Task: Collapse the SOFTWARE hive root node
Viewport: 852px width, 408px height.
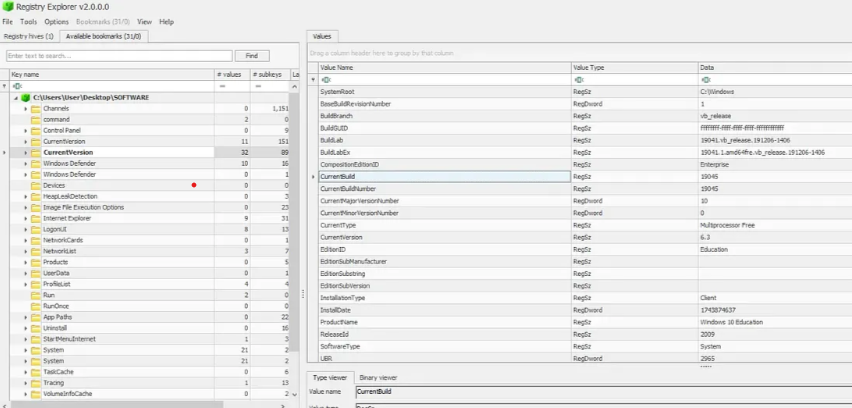Action: click(16, 98)
